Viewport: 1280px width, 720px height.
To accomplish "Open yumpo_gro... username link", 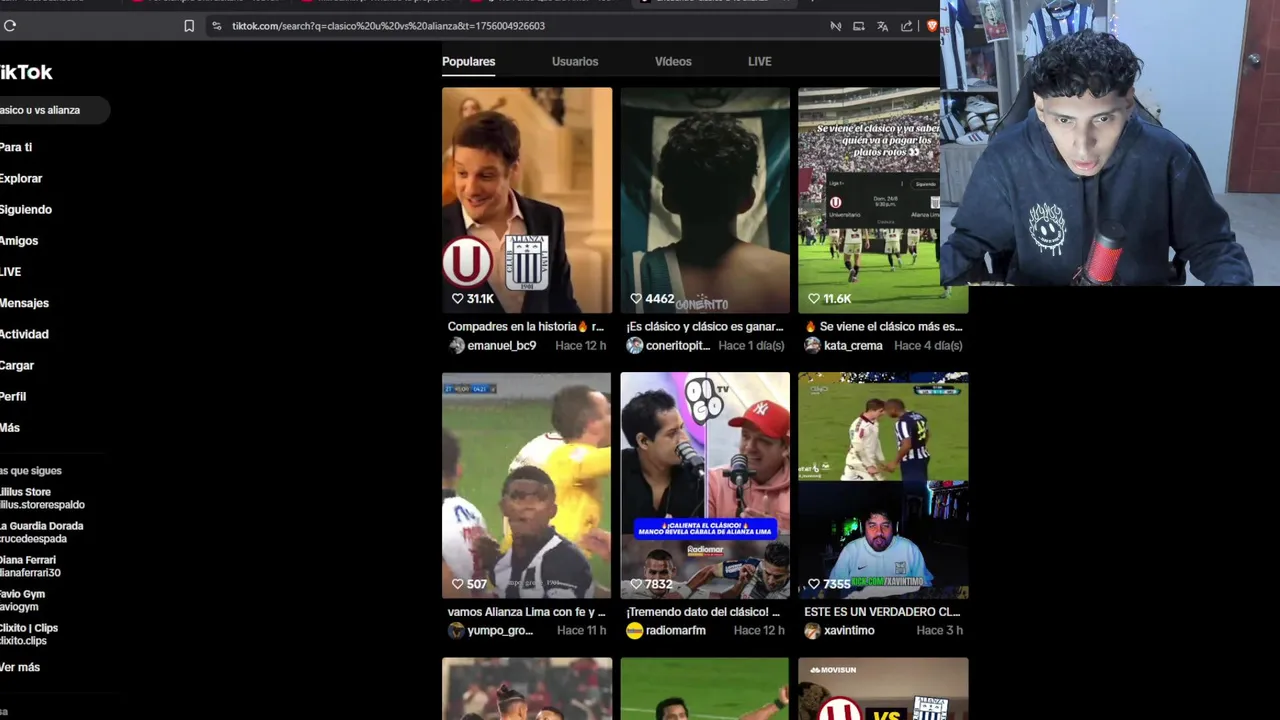I will (500, 630).
